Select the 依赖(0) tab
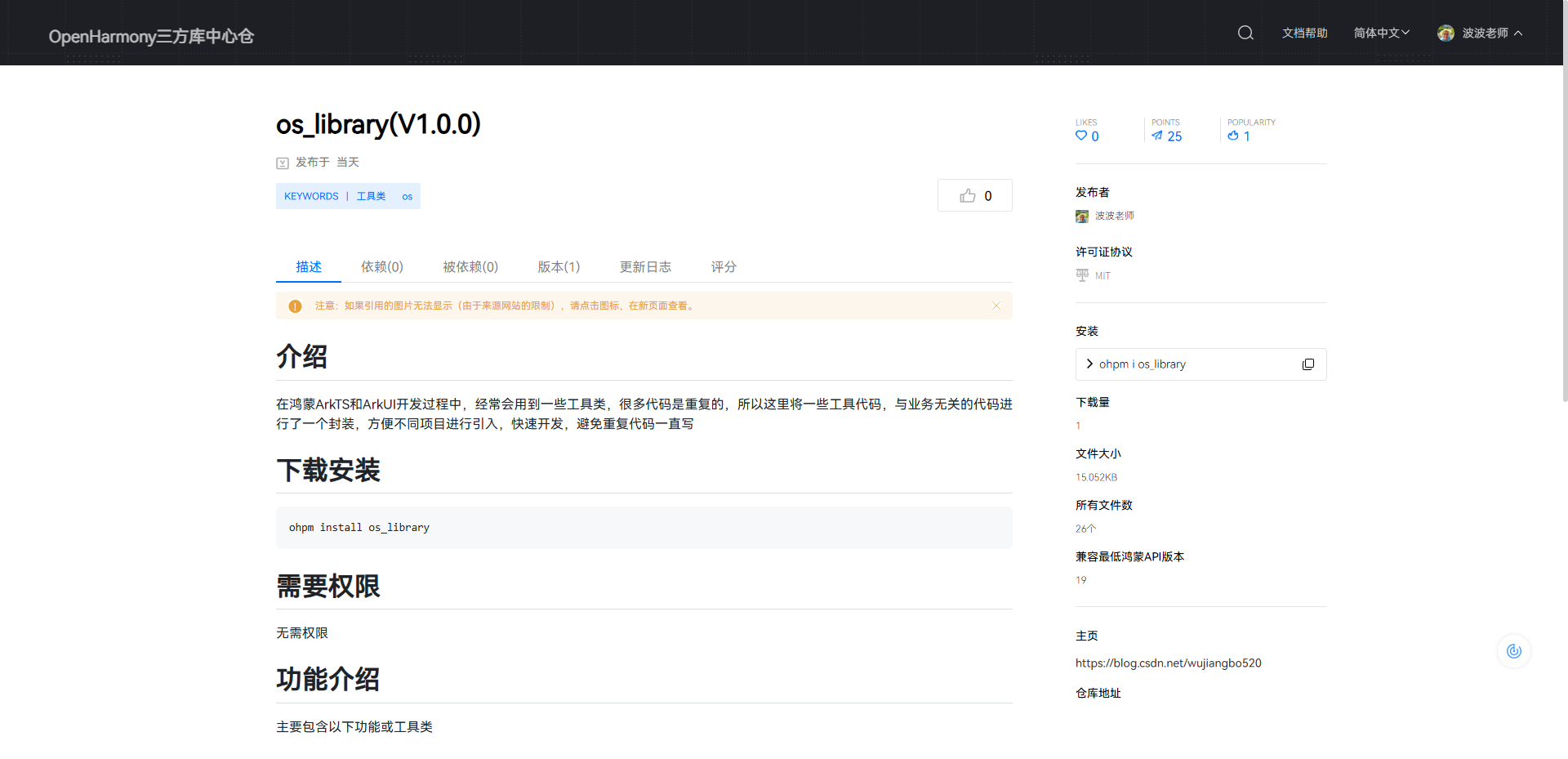Image resolution: width=1568 pixels, height=759 pixels. (x=381, y=266)
